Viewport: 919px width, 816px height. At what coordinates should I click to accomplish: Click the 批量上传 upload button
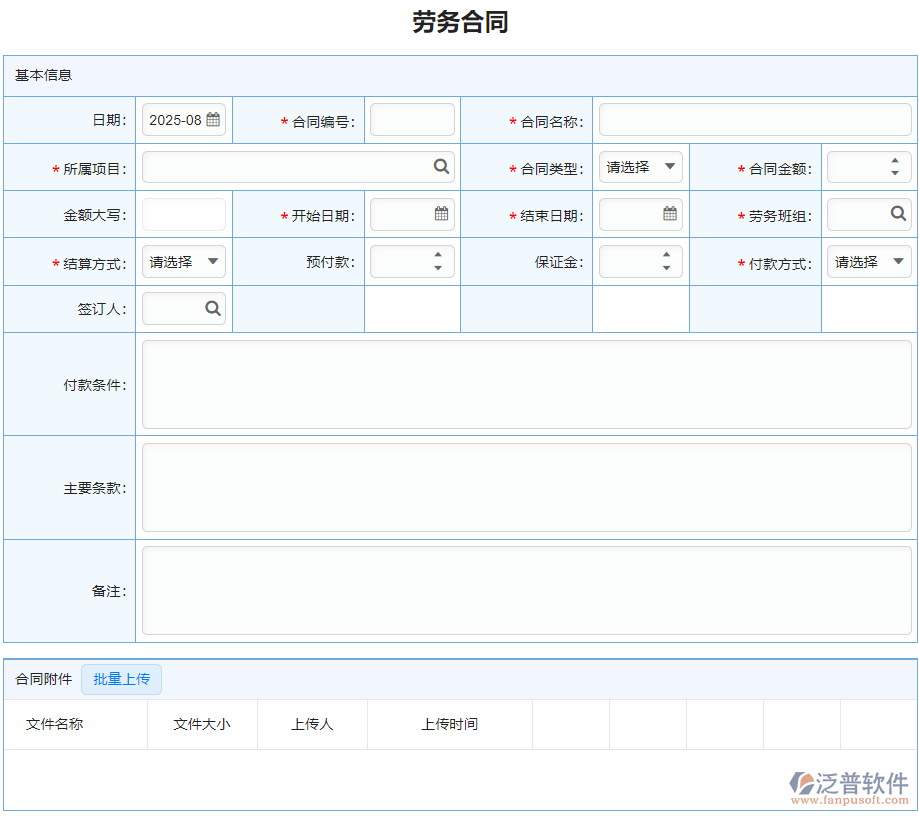(x=121, y=679)
